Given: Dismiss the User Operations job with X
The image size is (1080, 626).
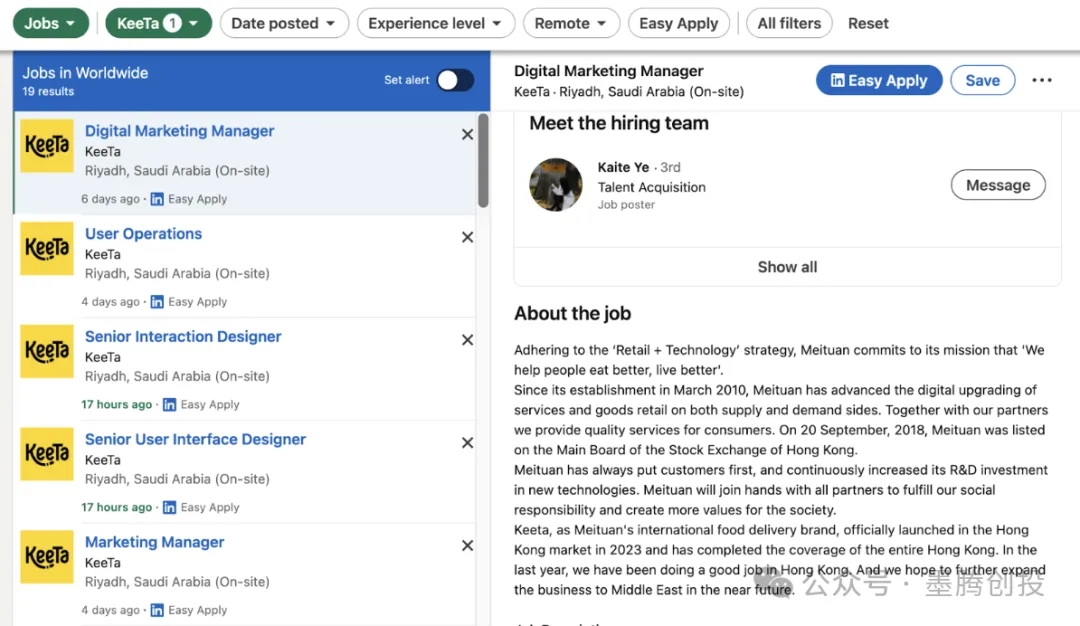Looking at the screenshot, I should [x=467, y=237].
